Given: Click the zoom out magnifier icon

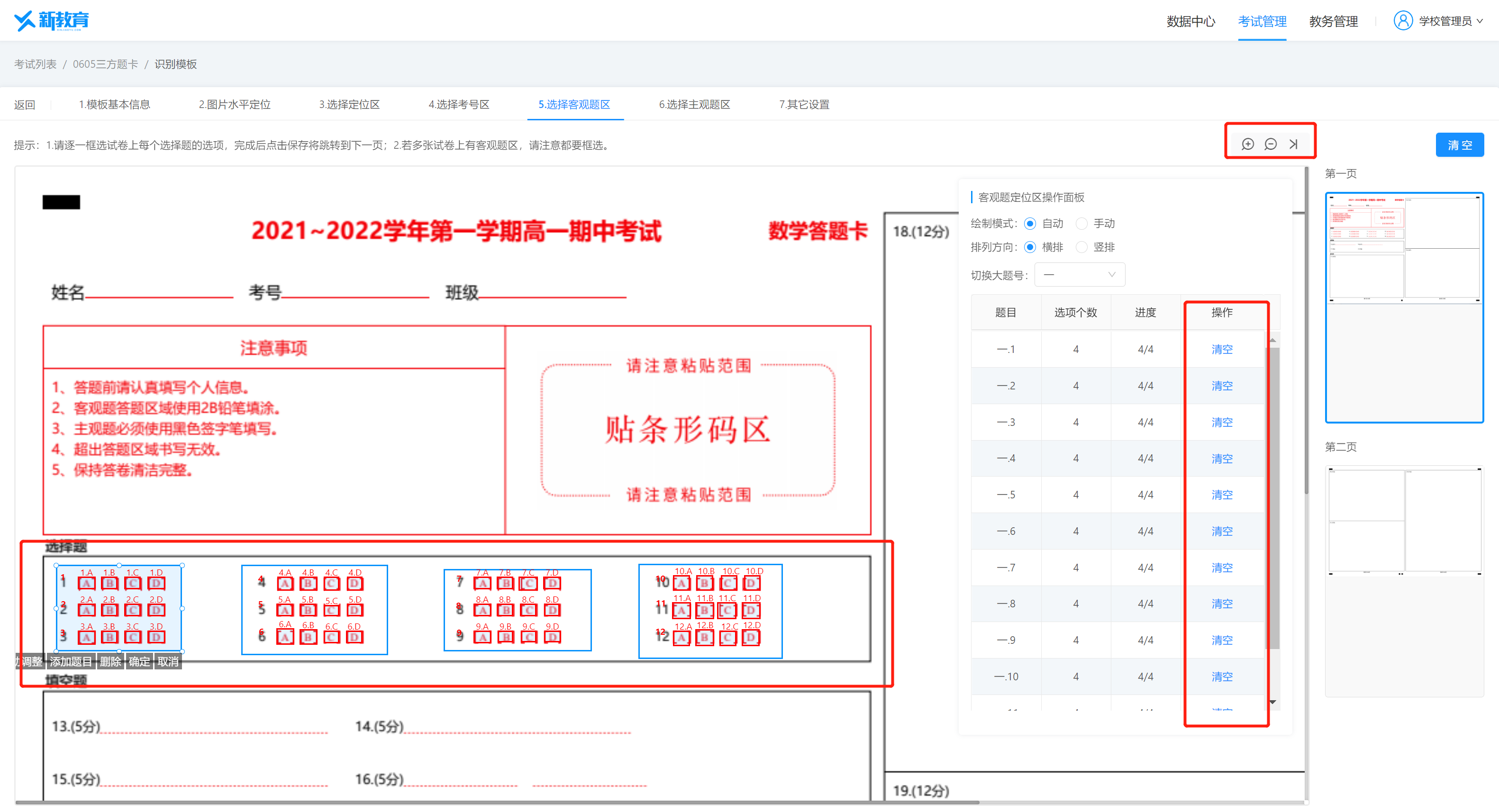Looking at the screenshot, I should 1270,144.
